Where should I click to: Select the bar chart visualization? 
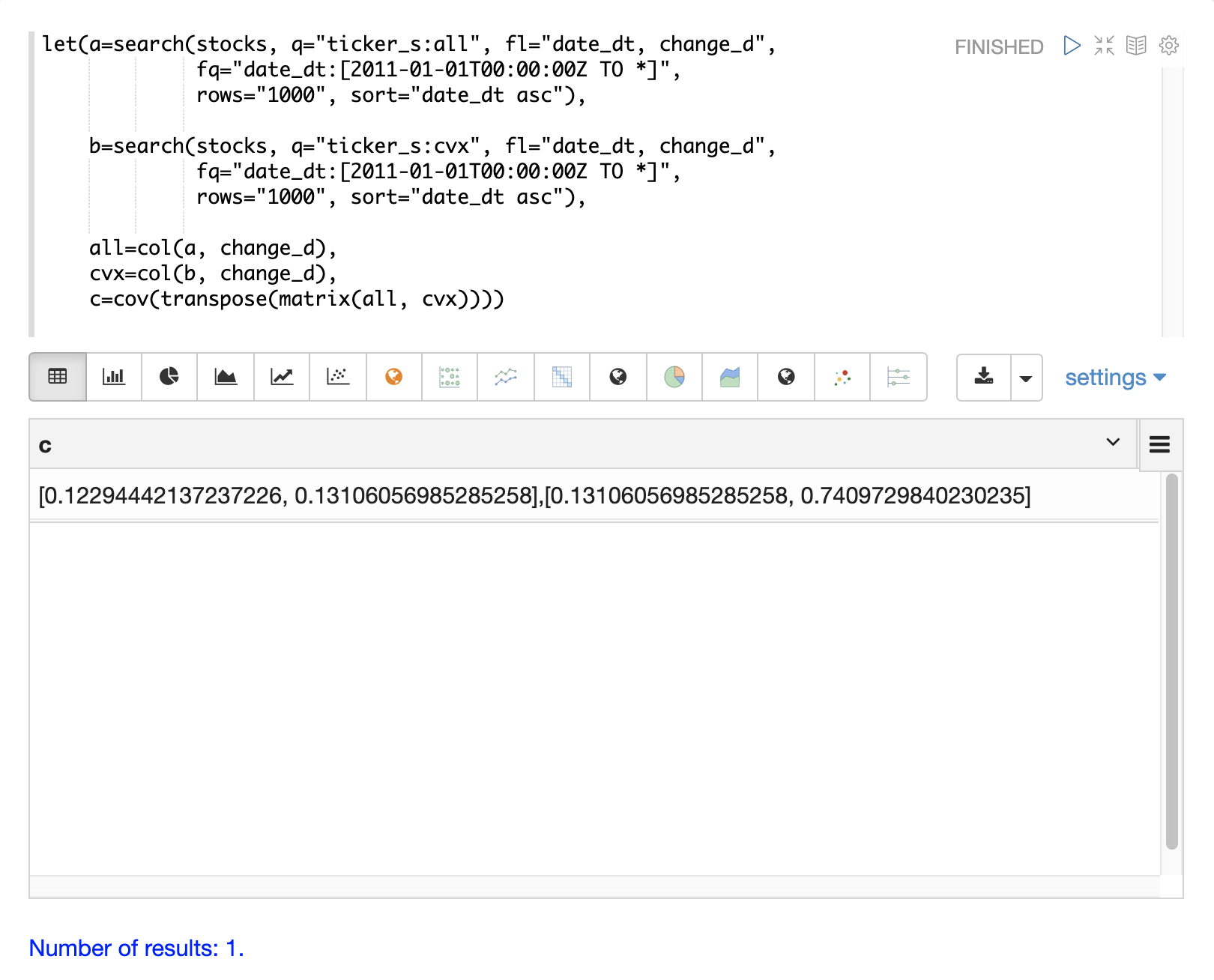point(114,377)
